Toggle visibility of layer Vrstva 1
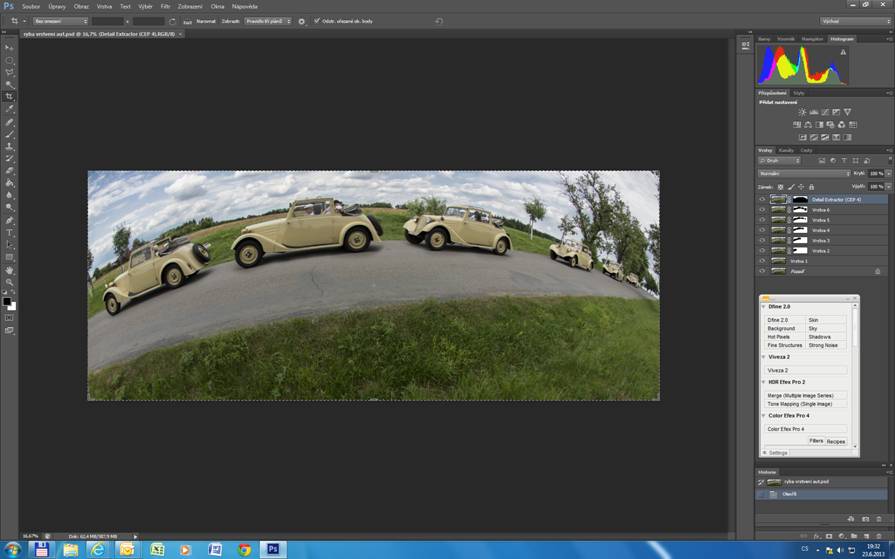The image size is (895, 559). click(x=762, y=261)
